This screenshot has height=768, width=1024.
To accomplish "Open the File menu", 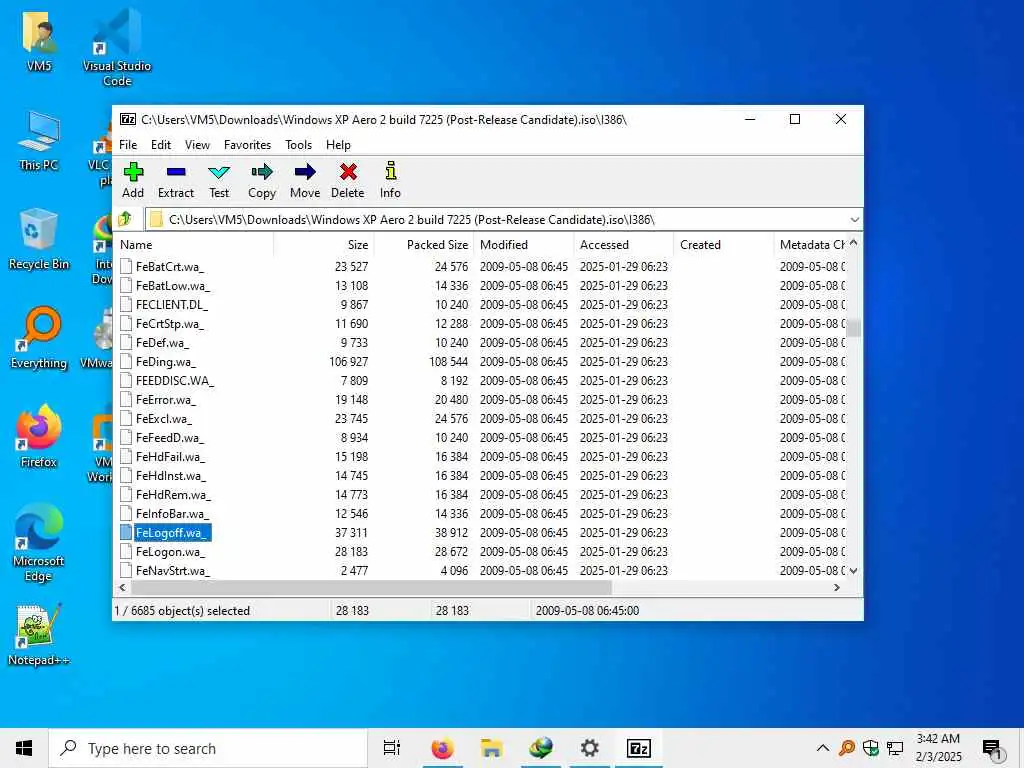I will pyautogui.click(x=128, y=145).
